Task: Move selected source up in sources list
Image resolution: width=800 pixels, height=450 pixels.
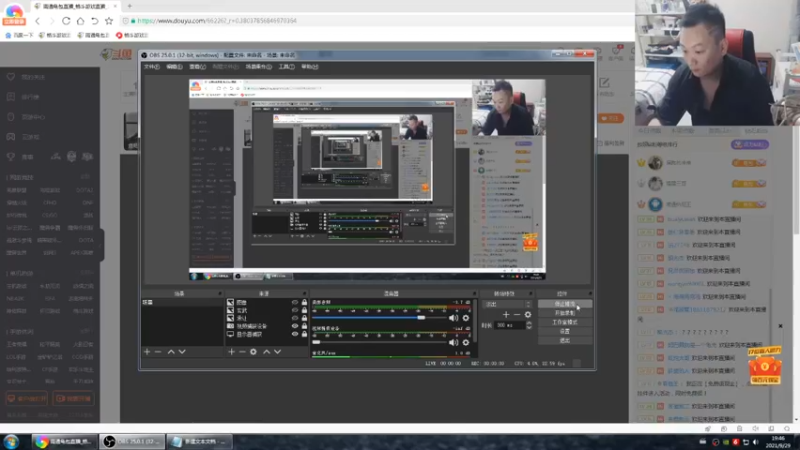Action: tap(266, 352)
